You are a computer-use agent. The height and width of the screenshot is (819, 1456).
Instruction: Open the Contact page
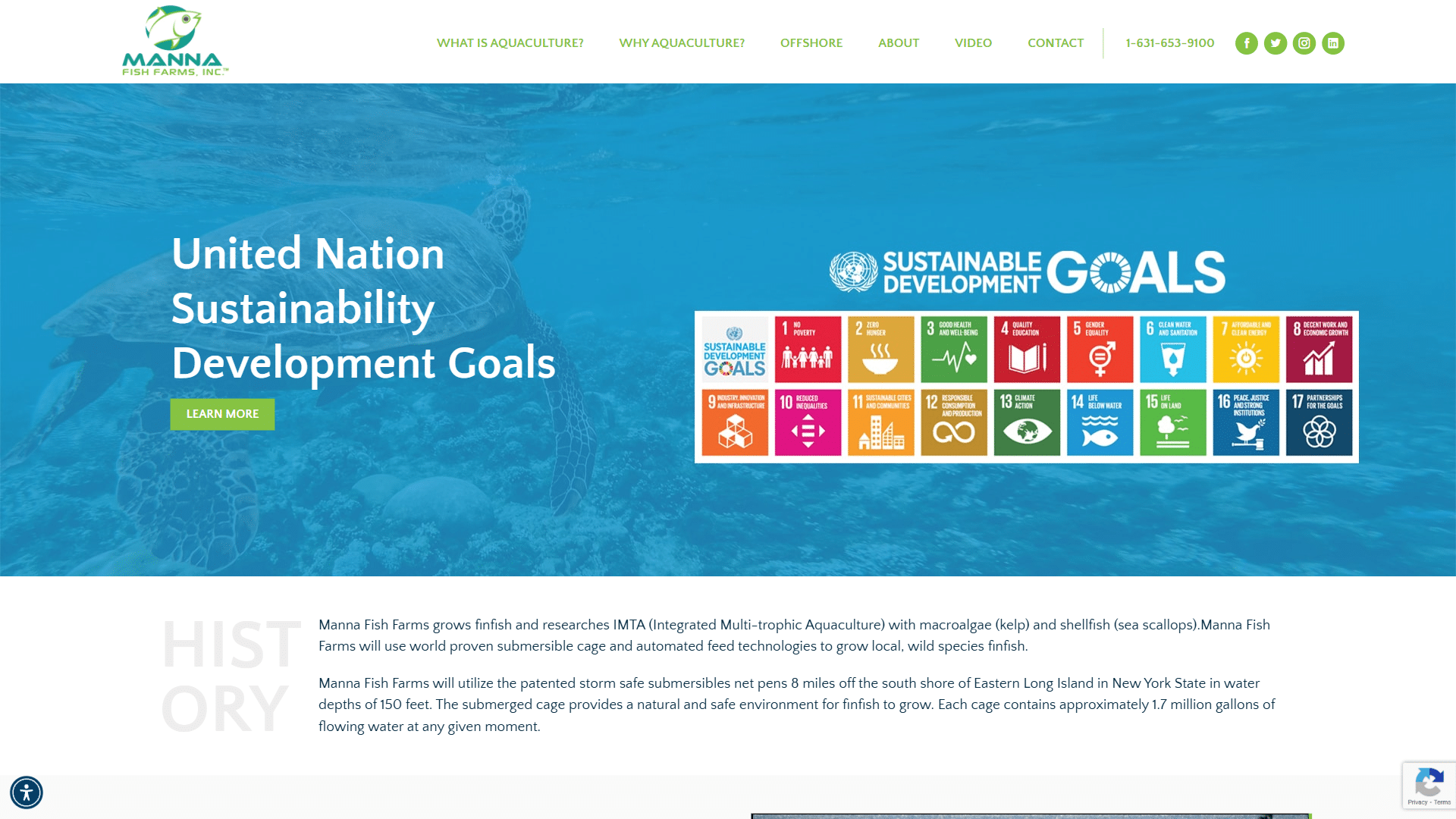click(1055, 43)
